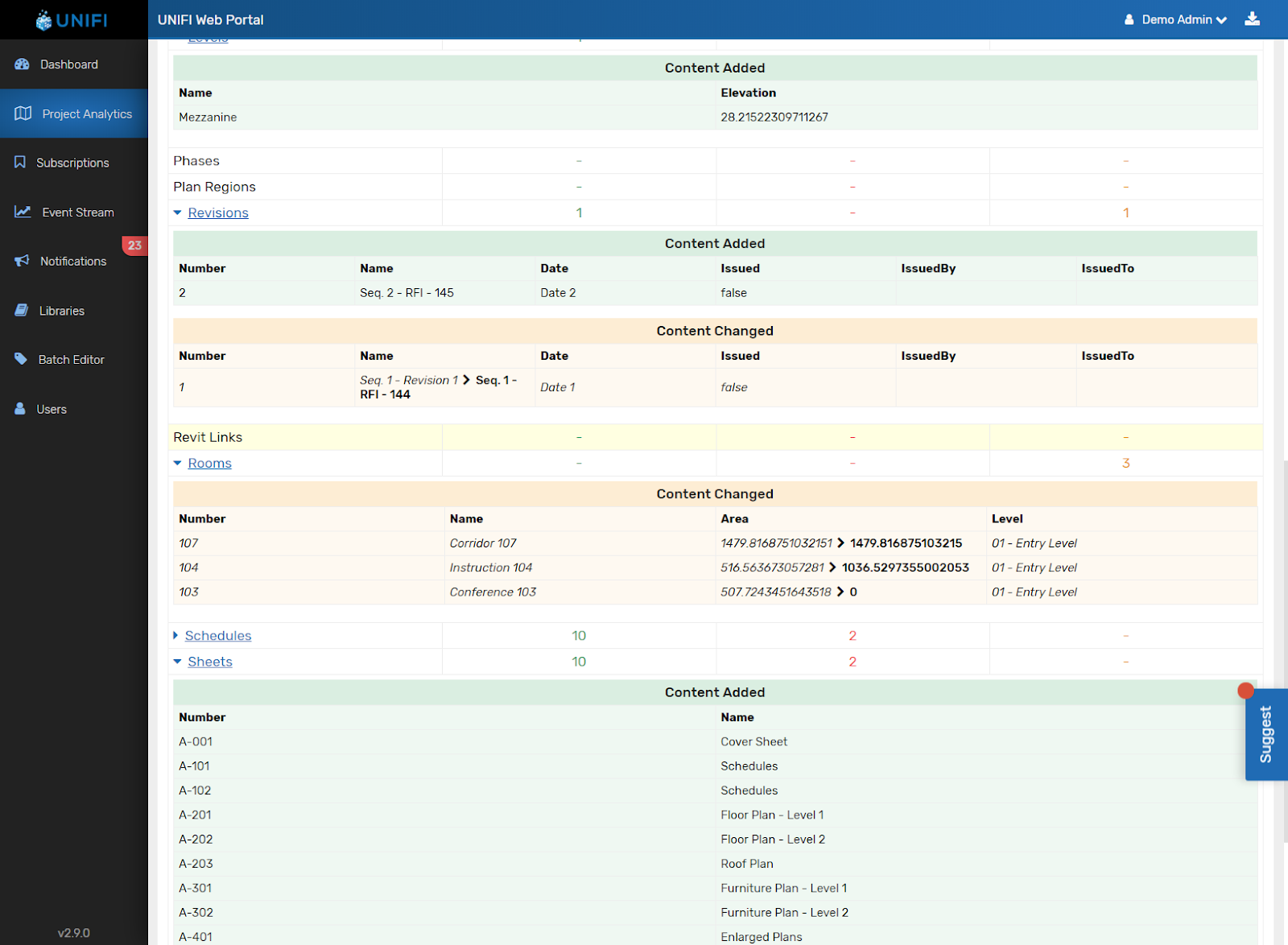Click the Sheets removed count 2
The height and width of the screenshot is (945, 1288).
[x=852, y=662]
